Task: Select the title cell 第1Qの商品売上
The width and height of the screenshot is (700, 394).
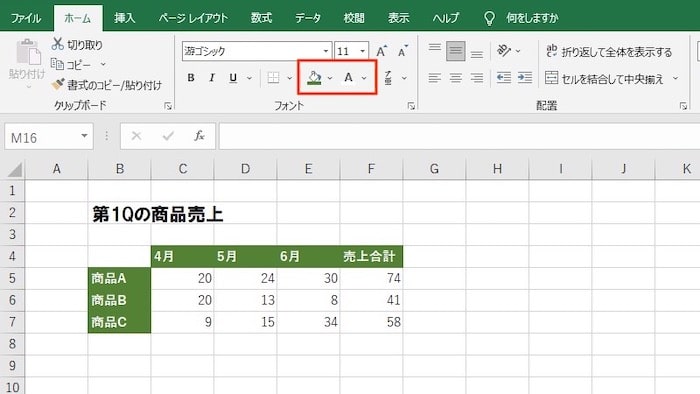Action: [x=158, y=214]
